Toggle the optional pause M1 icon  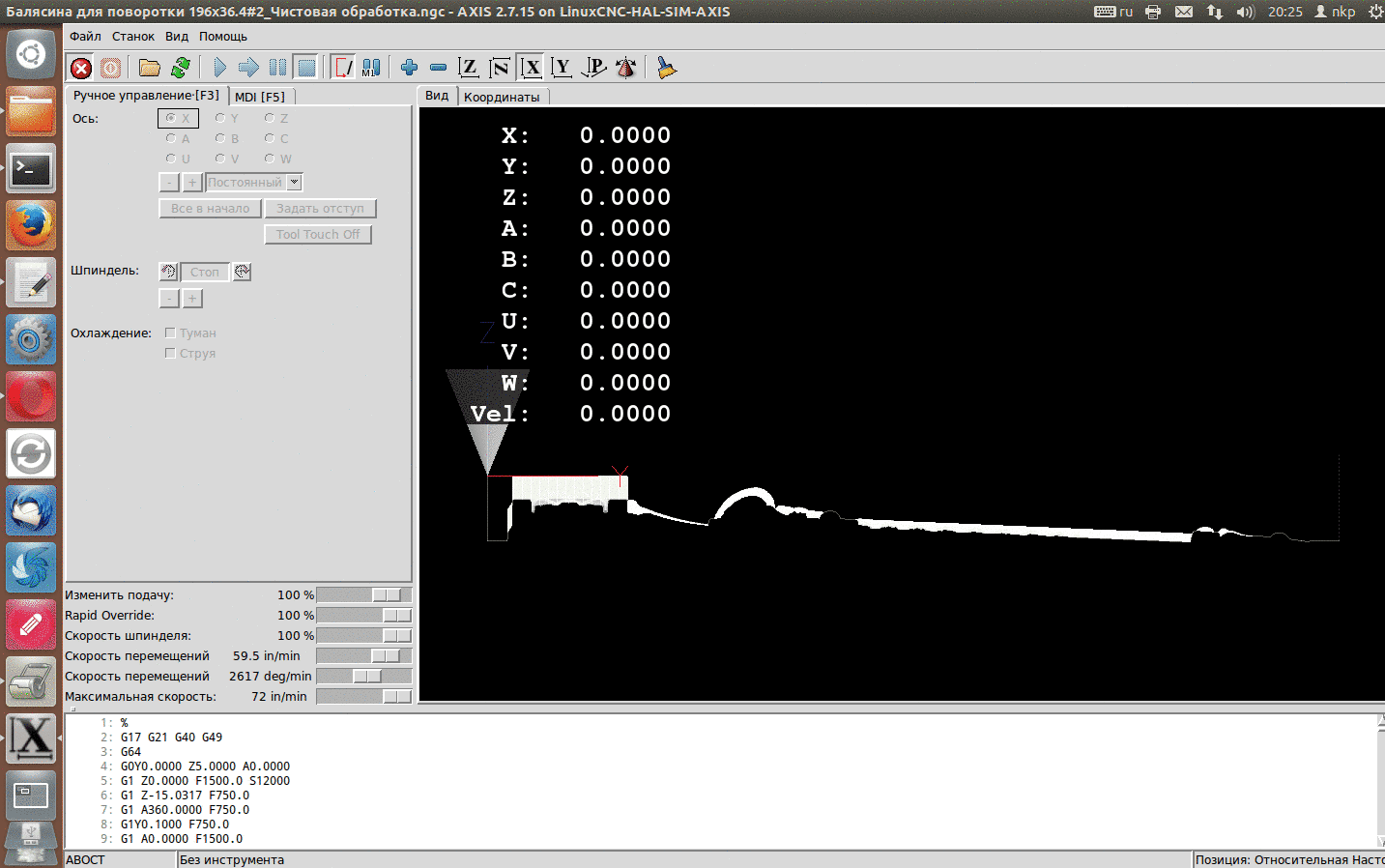[x=371, y=68]
